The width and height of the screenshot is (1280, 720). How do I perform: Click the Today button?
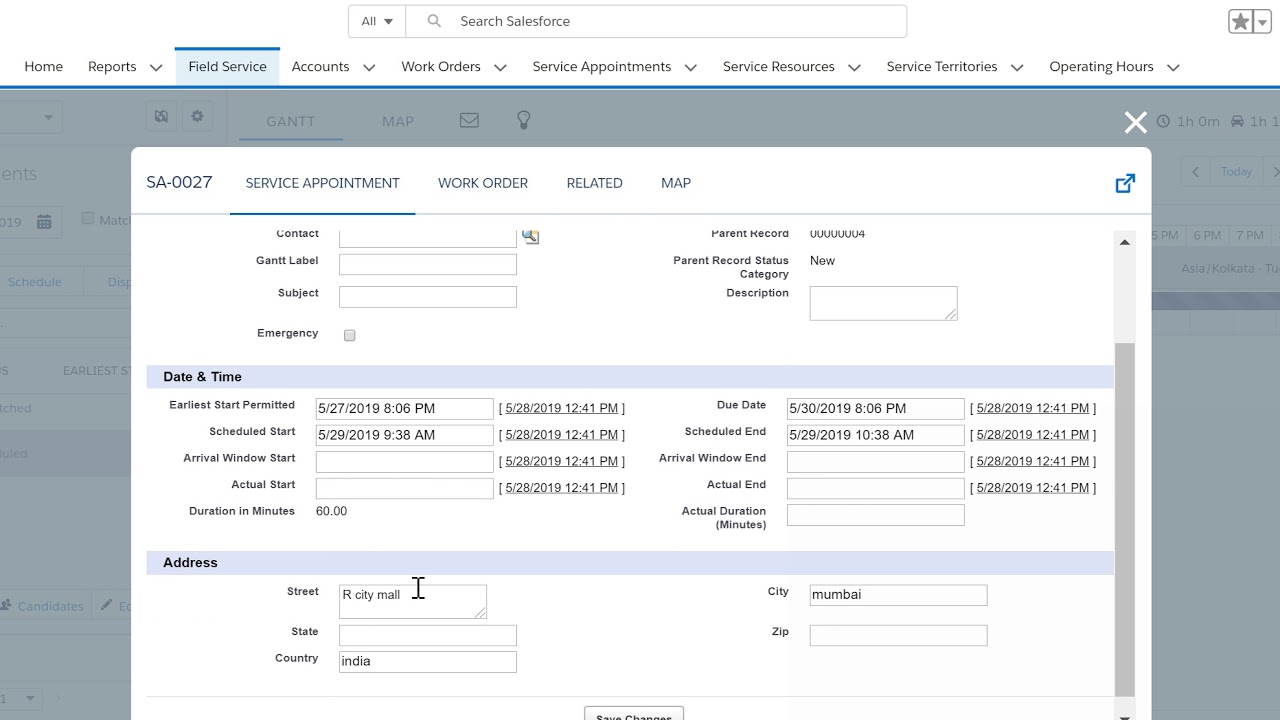tap(1236, 172)
